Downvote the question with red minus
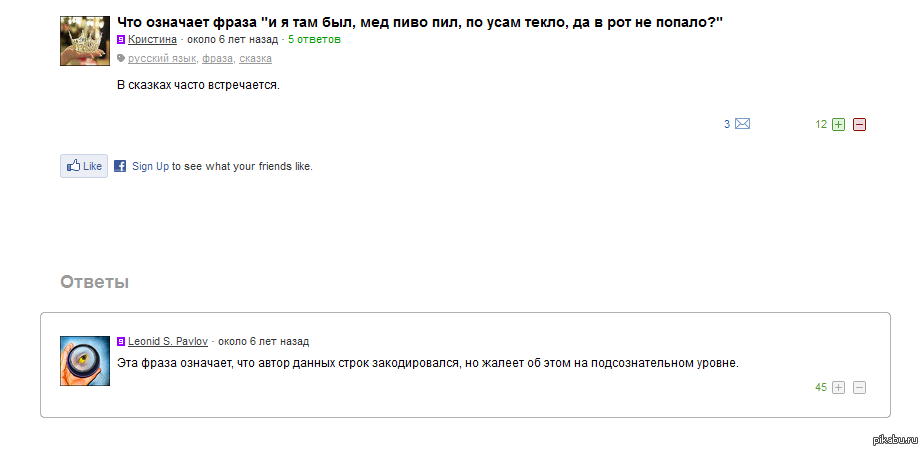 coord(859,125)
